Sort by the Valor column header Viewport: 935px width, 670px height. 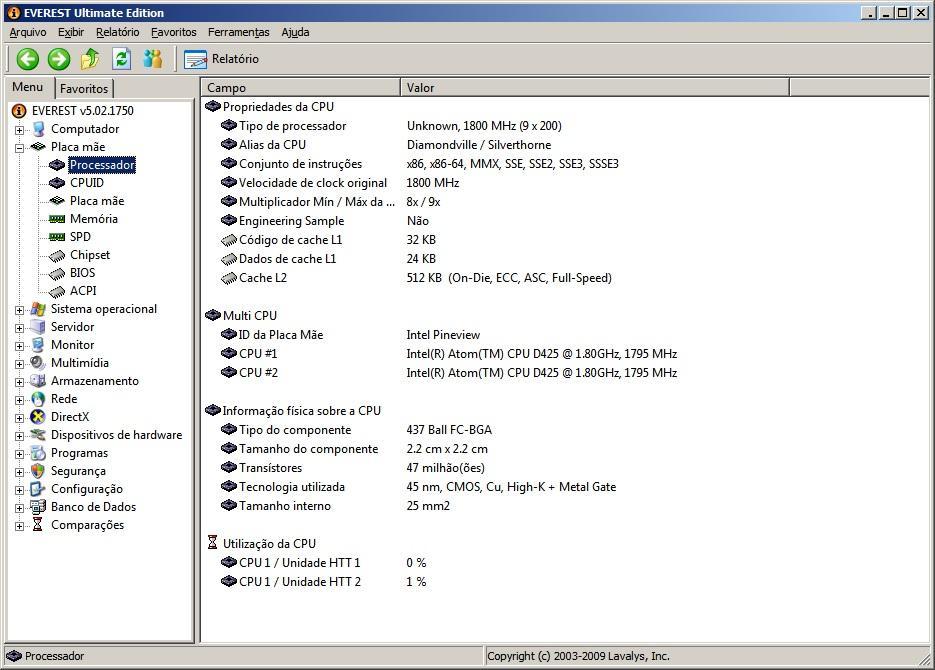coord(595,88)
